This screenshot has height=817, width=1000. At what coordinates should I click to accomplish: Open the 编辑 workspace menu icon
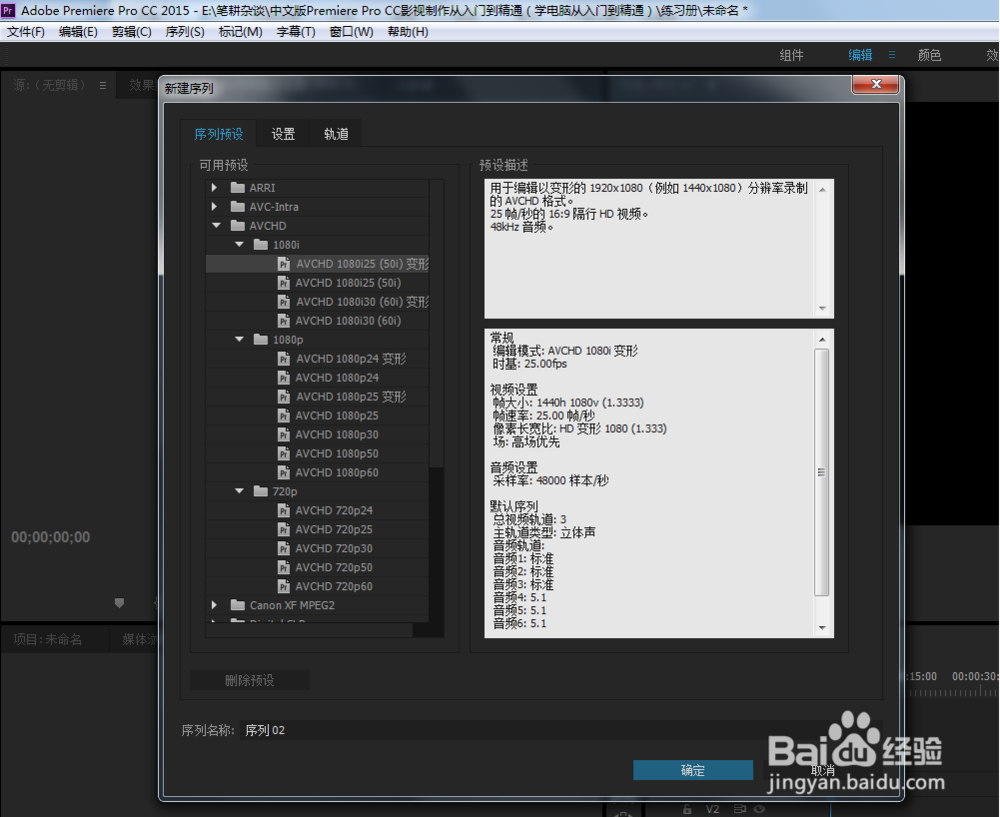tap(892, 55)
